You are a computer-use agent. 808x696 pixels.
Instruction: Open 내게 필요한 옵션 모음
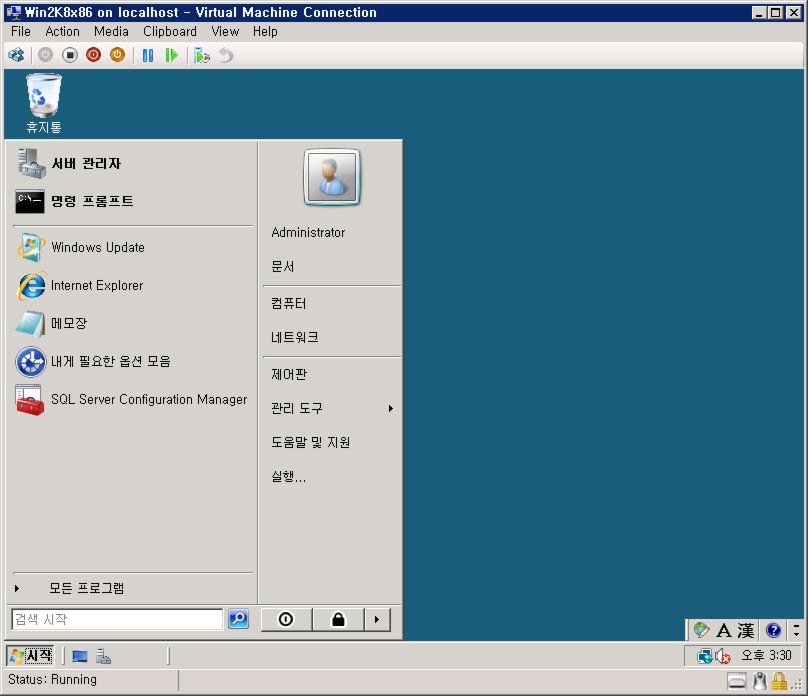[x=132, y=361]
